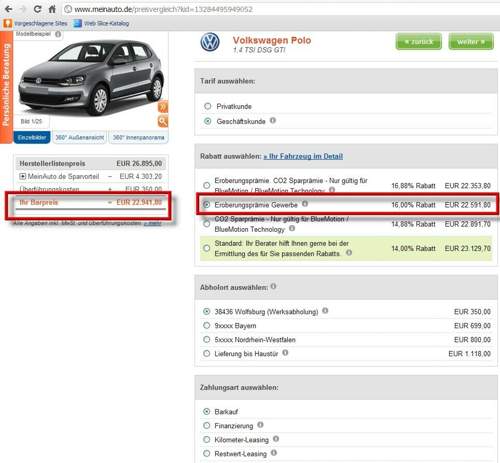Choose 5xxxx Nordrhein-Westfalen pickup location
The image size is (500, 463).
(207, 340)
